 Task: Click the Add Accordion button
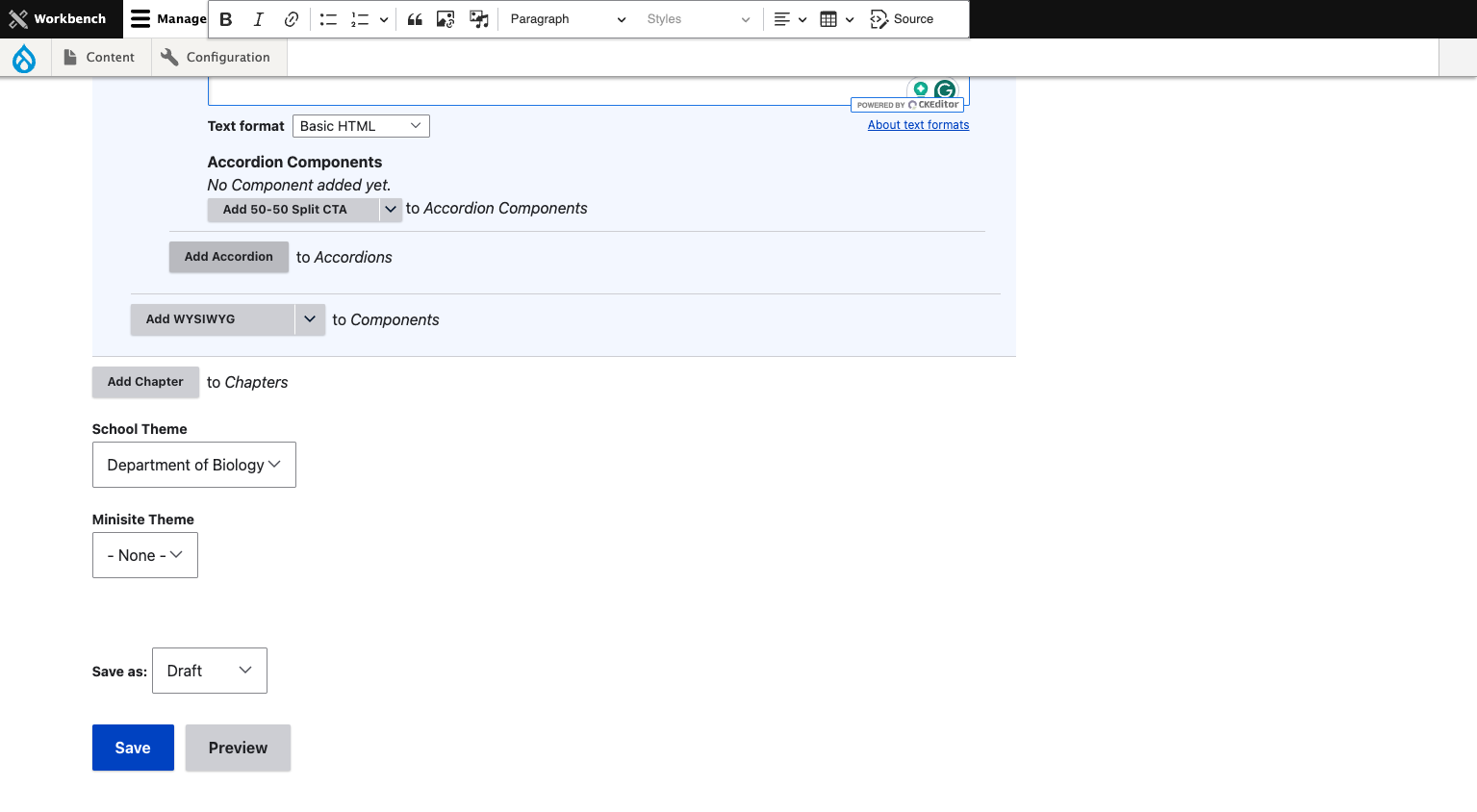(x=229, y=257)
